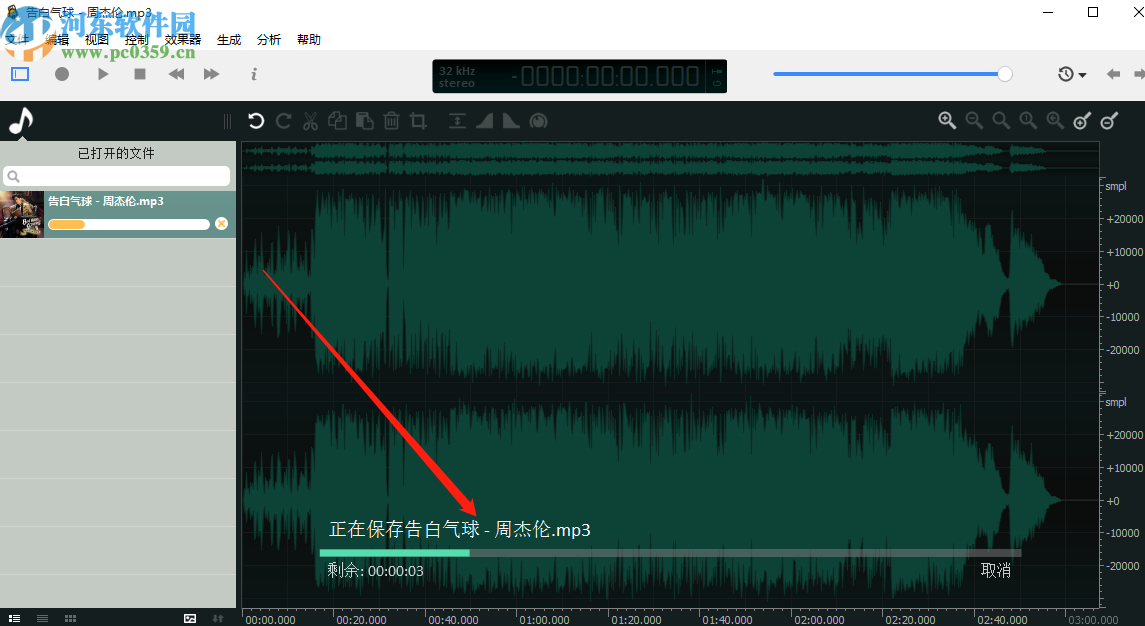1145x626 pixels.
Task: Click the redo arrow icon
Action: point(283,120)
